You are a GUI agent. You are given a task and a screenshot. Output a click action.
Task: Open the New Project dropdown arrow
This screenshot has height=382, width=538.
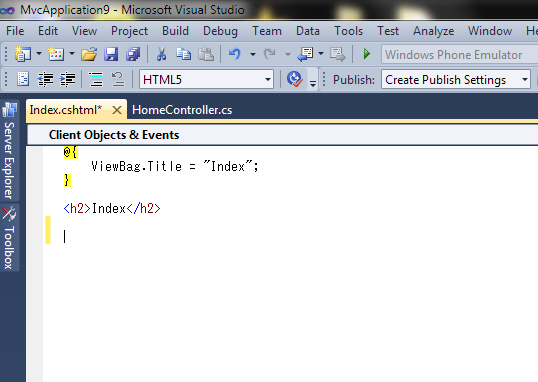(x=39, y=54)
